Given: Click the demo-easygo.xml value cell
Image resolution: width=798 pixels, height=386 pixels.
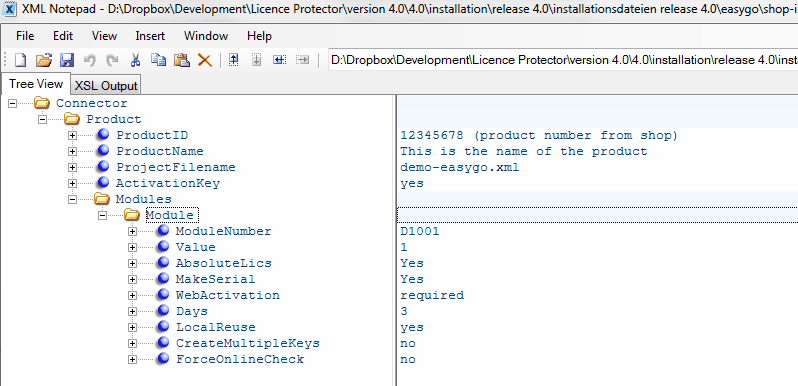Looking at the screenshot, I should [460, 167].
